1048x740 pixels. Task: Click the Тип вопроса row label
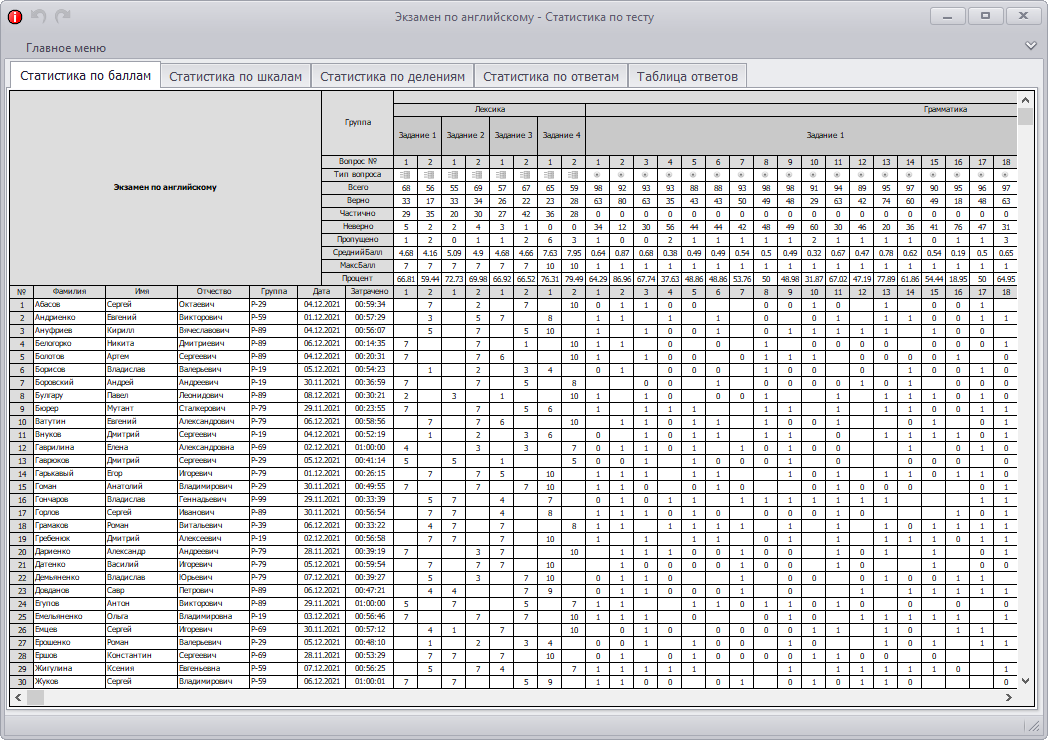point(358,174)
